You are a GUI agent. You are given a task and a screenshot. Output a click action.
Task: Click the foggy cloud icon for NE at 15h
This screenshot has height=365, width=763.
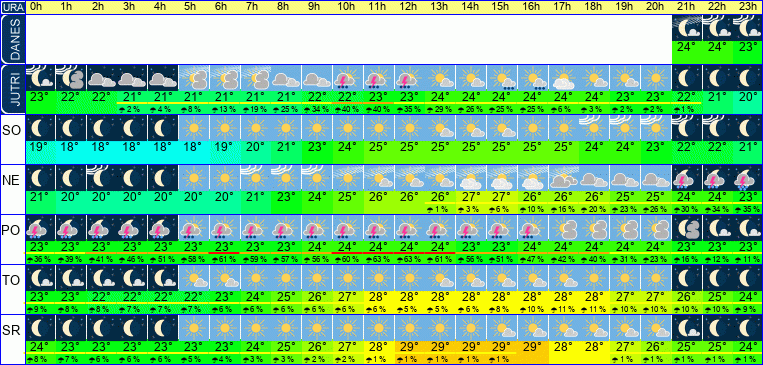coord(502,178)
